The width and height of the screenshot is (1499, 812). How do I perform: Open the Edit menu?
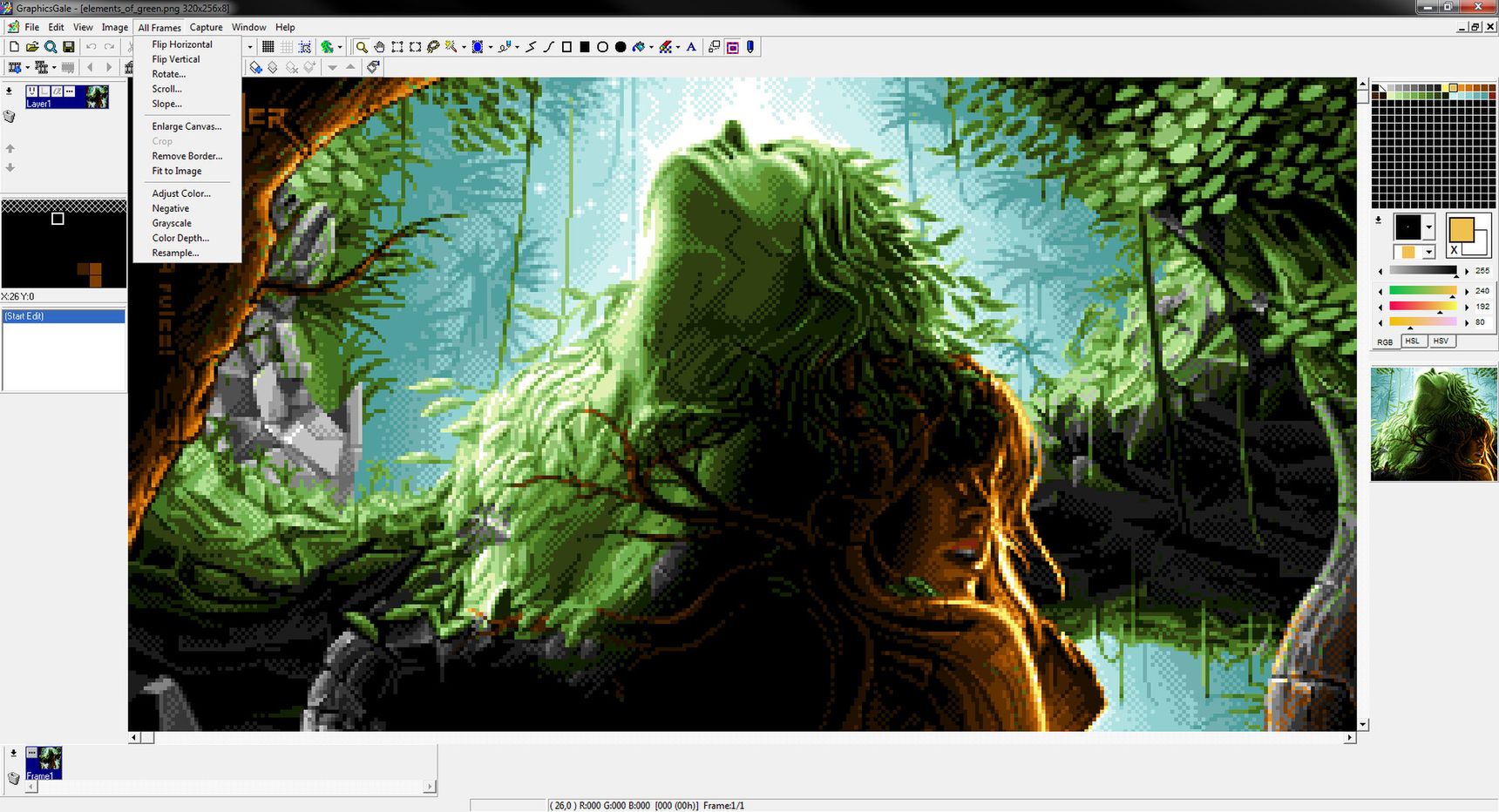56,27
